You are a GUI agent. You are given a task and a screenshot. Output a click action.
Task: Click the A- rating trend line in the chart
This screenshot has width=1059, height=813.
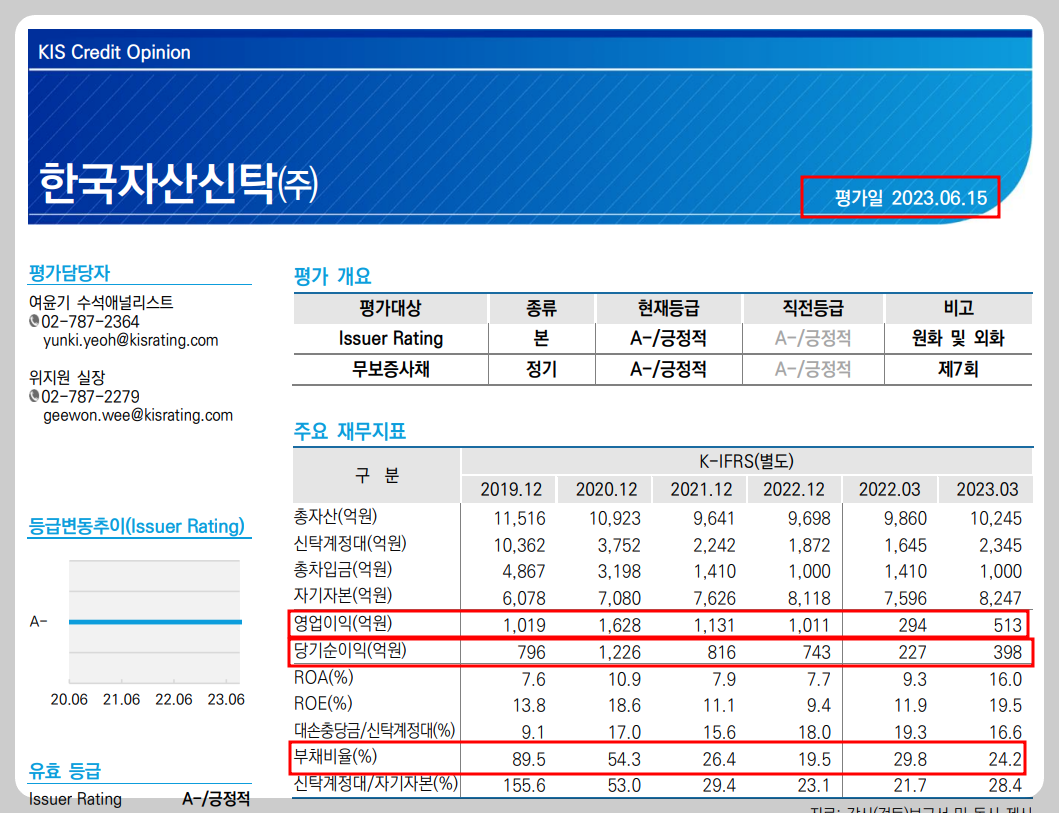pyautogui.click(x=155, y=622)
